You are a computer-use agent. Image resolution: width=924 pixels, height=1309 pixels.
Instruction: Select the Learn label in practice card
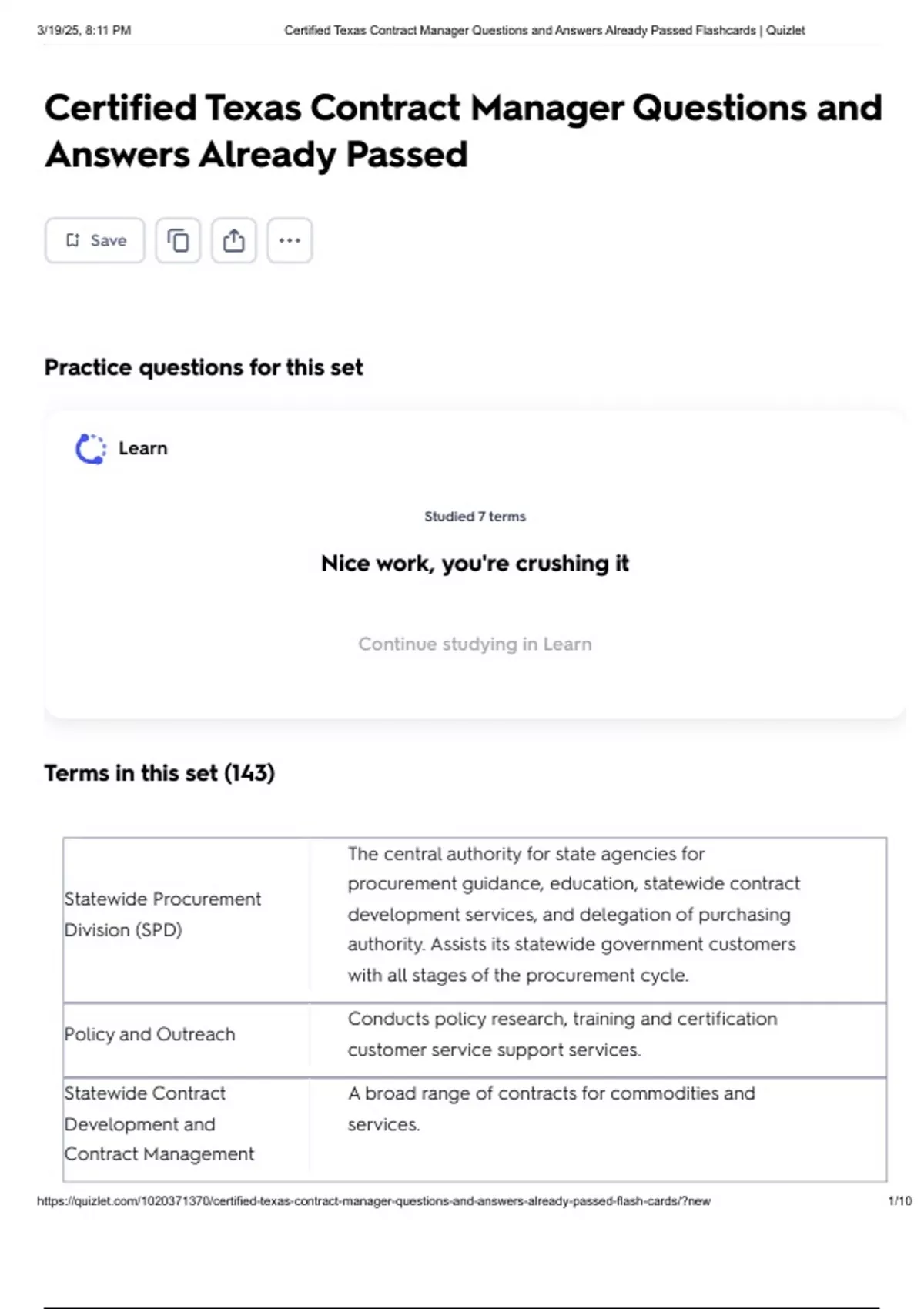142,448
